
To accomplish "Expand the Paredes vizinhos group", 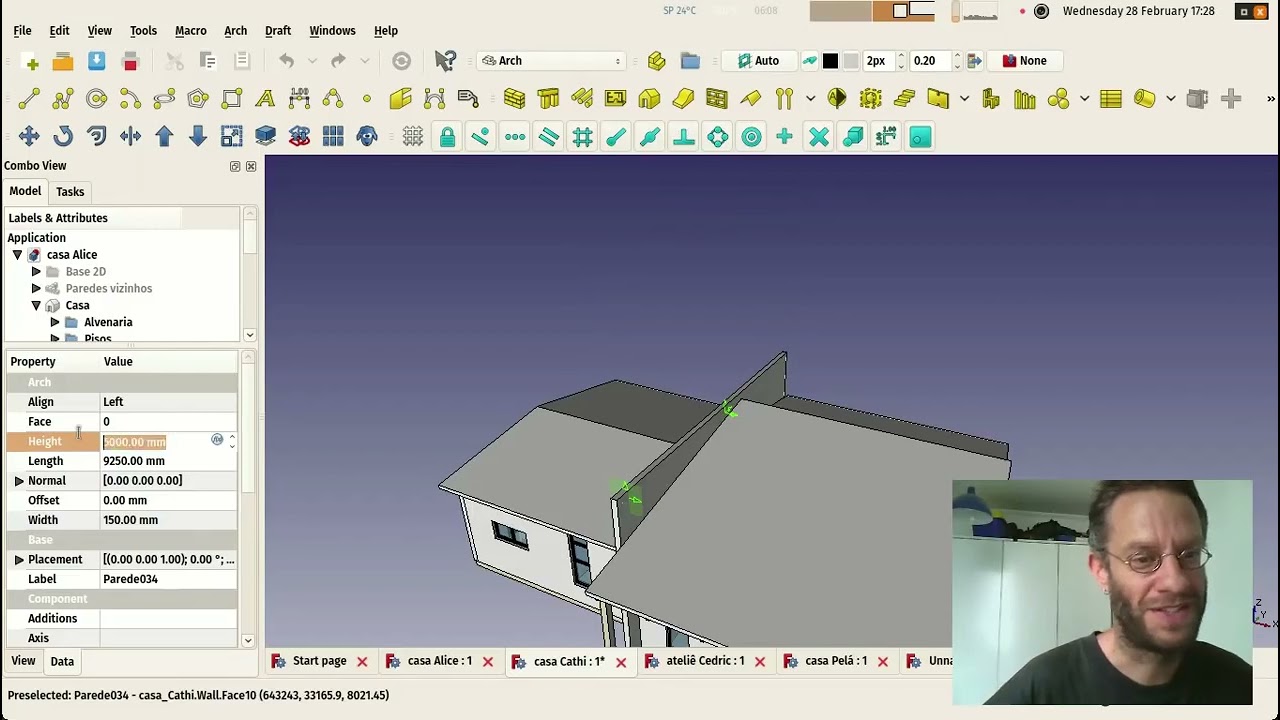I will (x=36, y=288).
